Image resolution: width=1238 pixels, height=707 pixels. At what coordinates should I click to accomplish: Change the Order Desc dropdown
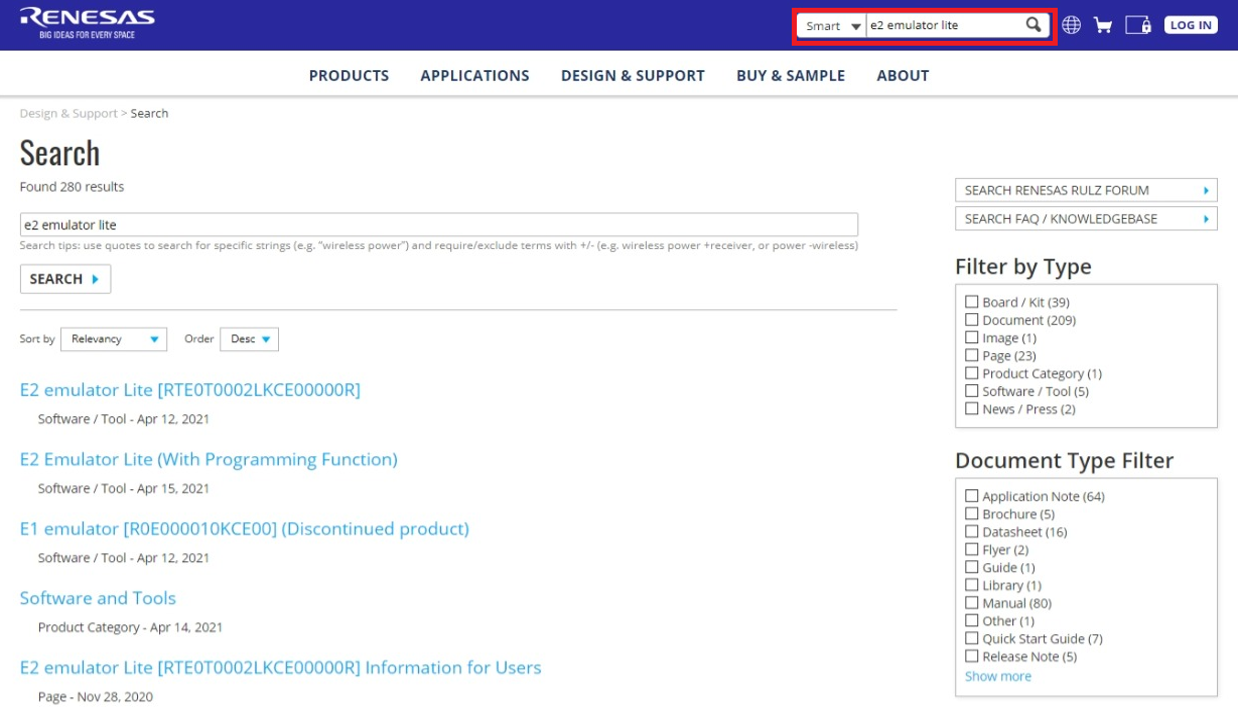point(248,339)
